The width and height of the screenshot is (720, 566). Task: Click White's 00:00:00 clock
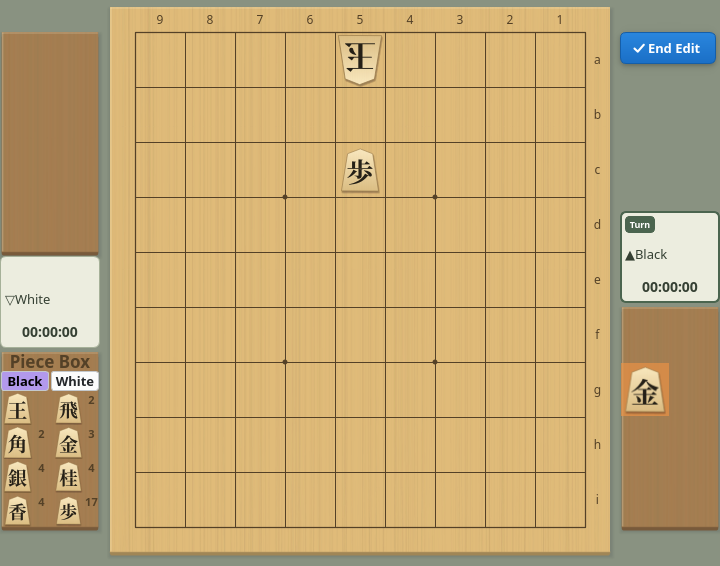(x=50, y=332)
